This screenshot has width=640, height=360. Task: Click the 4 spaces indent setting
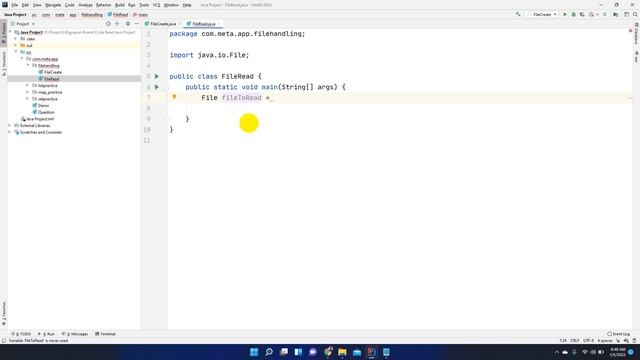(x=604, y=340)
